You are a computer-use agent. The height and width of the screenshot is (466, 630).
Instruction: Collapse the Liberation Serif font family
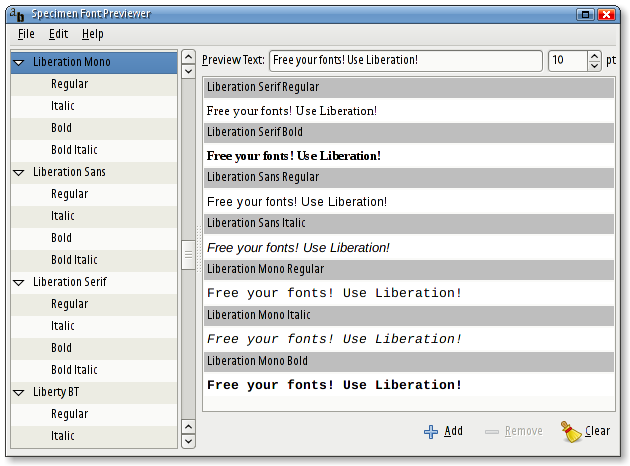tap(19, 282)
